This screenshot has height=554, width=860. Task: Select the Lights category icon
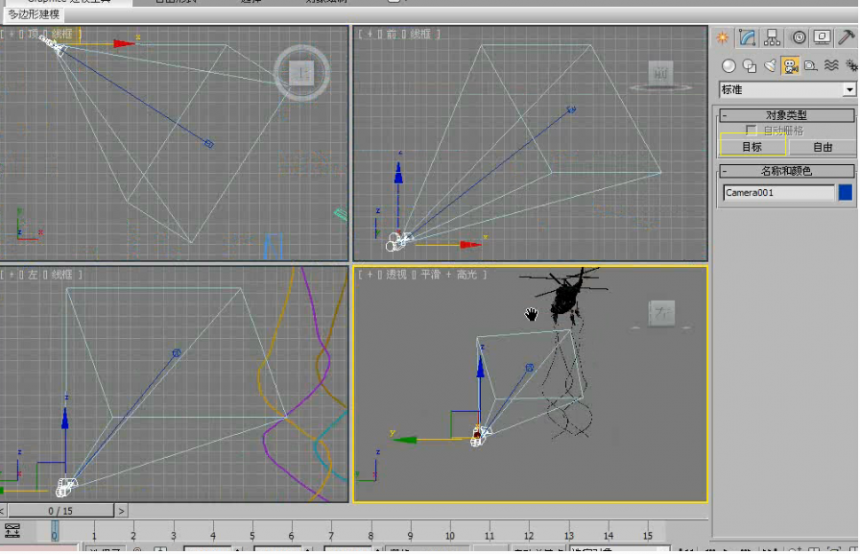pos(770,66)
